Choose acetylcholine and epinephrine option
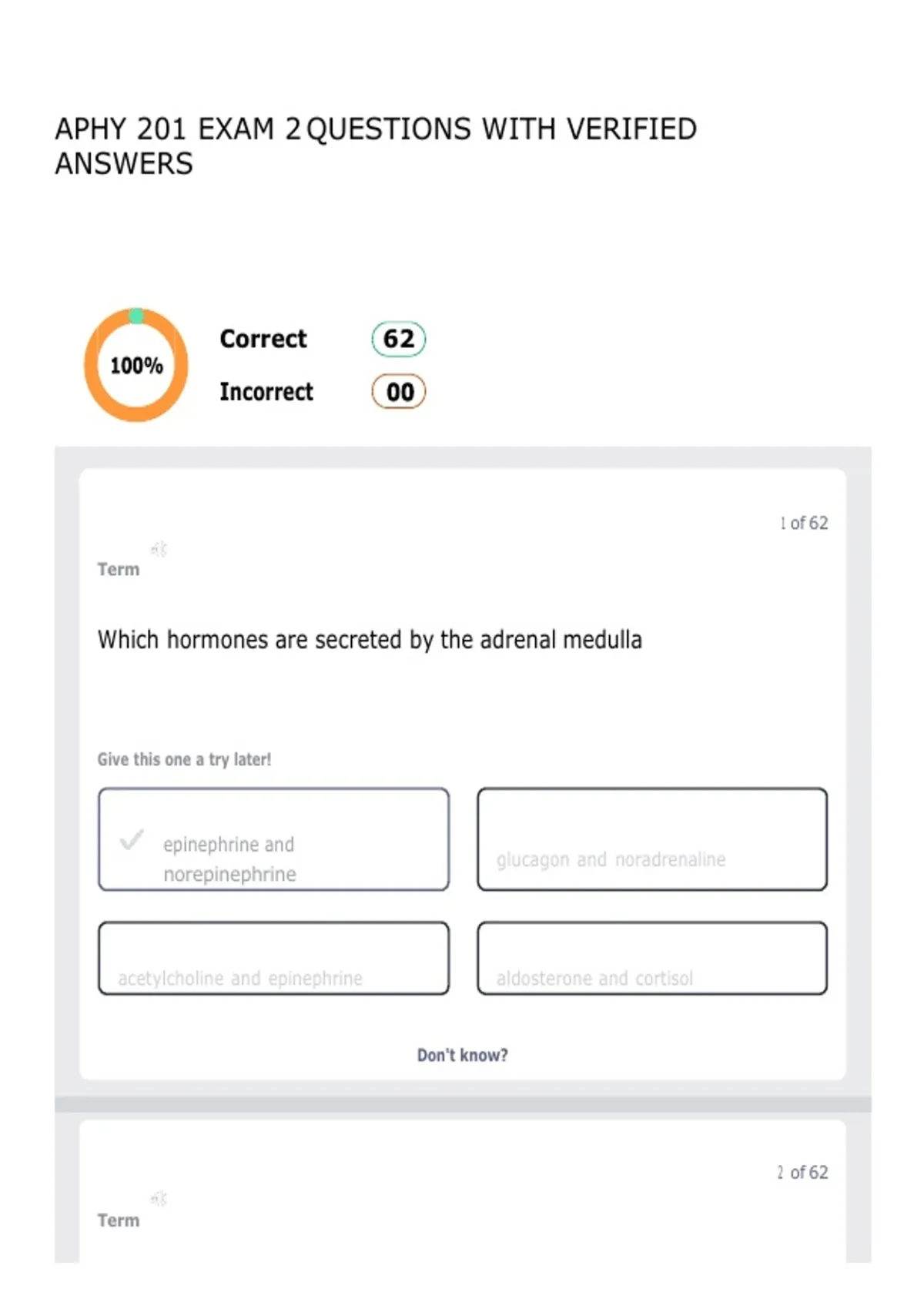The width and height of the screenshot is (924, 1309). tap(273, 958)
